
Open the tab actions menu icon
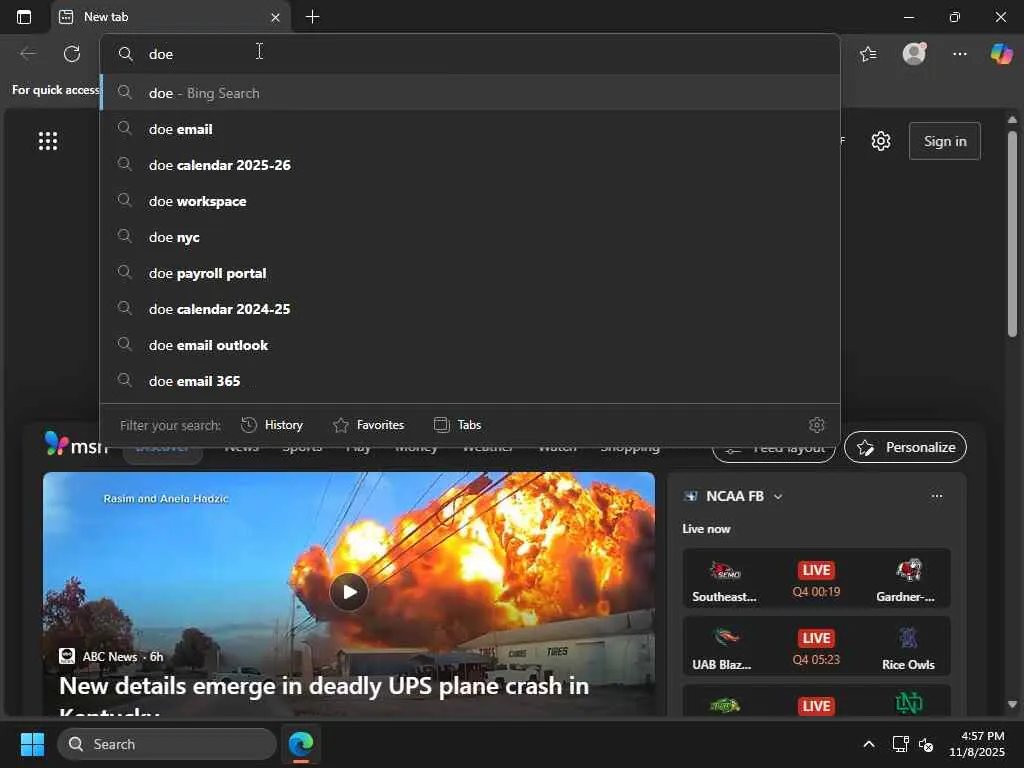[24, 17]
